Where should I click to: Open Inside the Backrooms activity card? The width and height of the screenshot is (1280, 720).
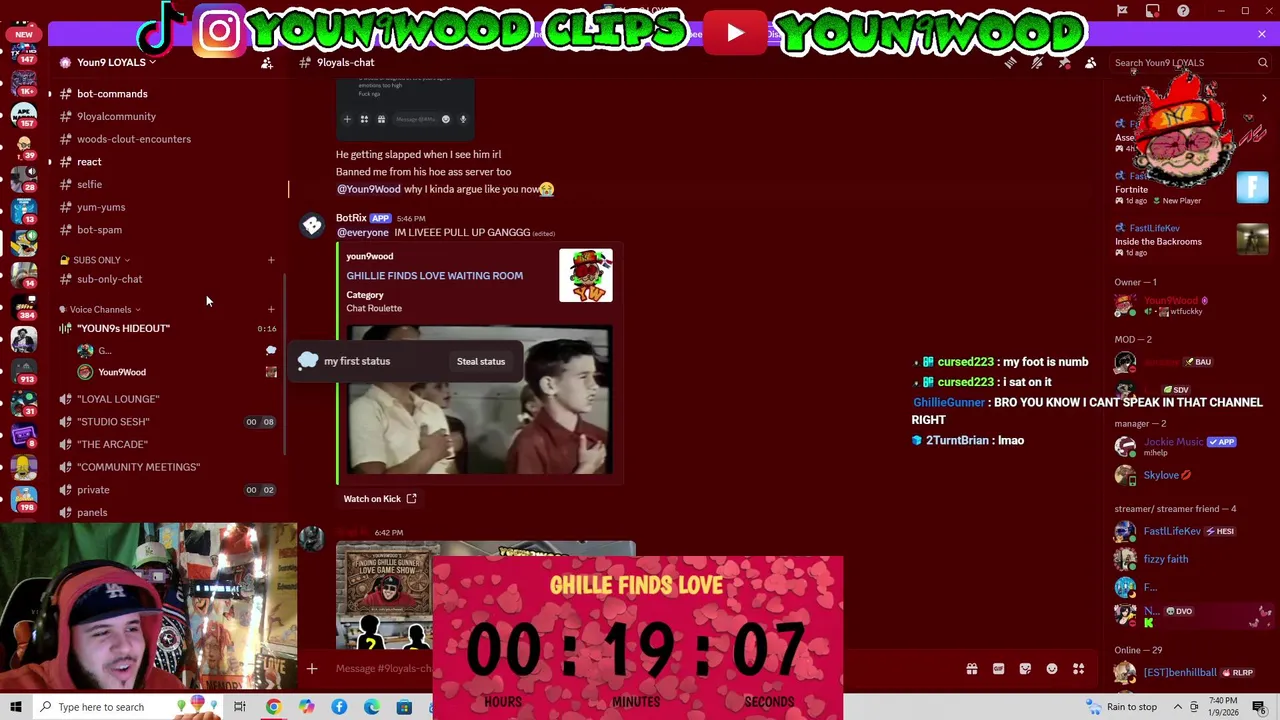pos(1191,240)
